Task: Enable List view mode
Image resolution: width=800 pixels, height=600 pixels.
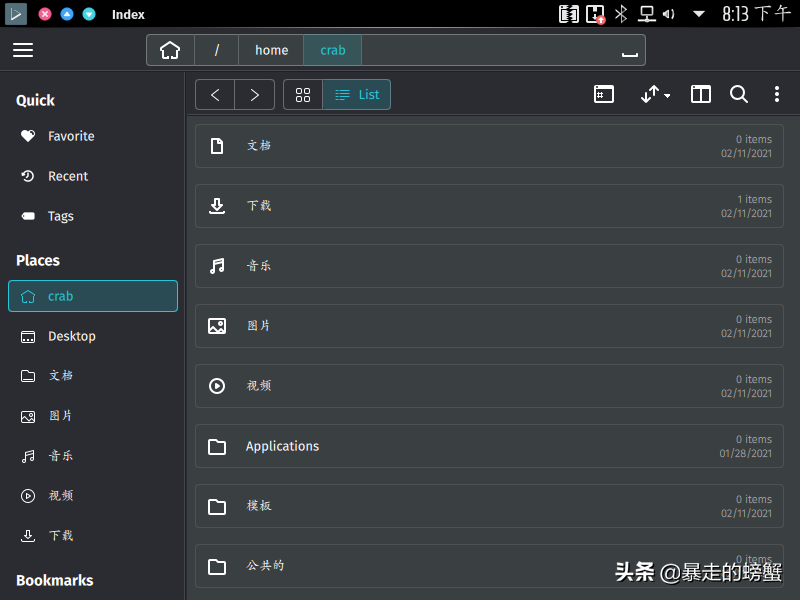Action: 357,95
